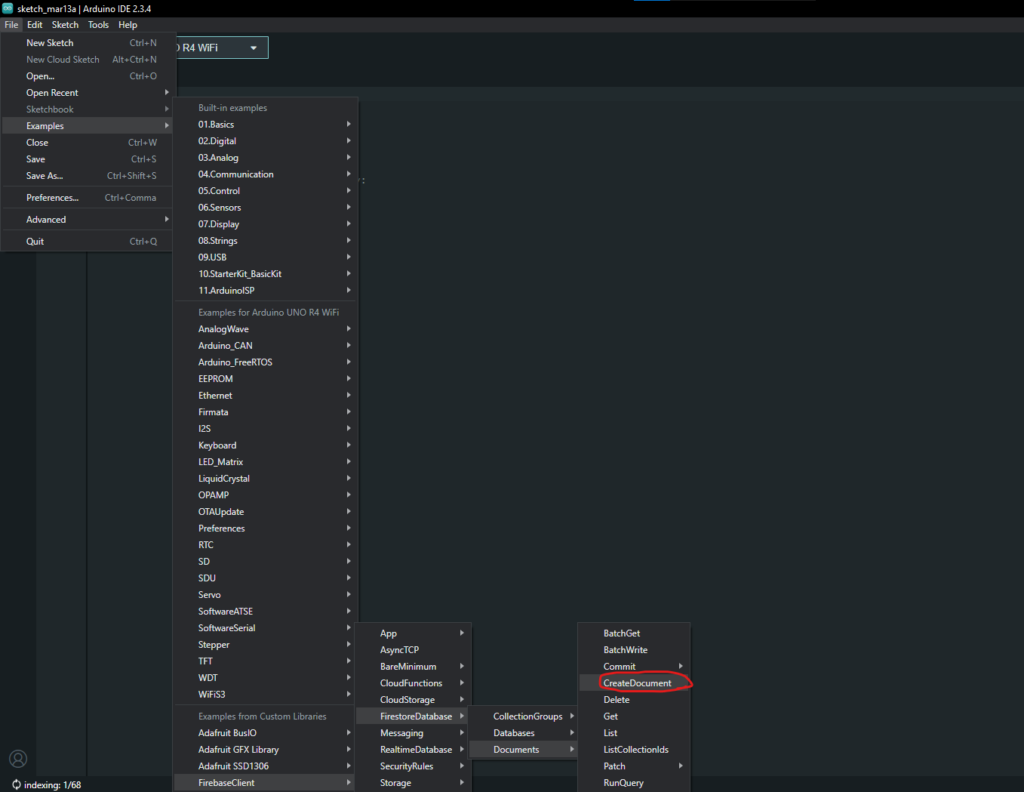Select Close in the File menu
Screen dimensions: 1024x792
coord(88,142)
